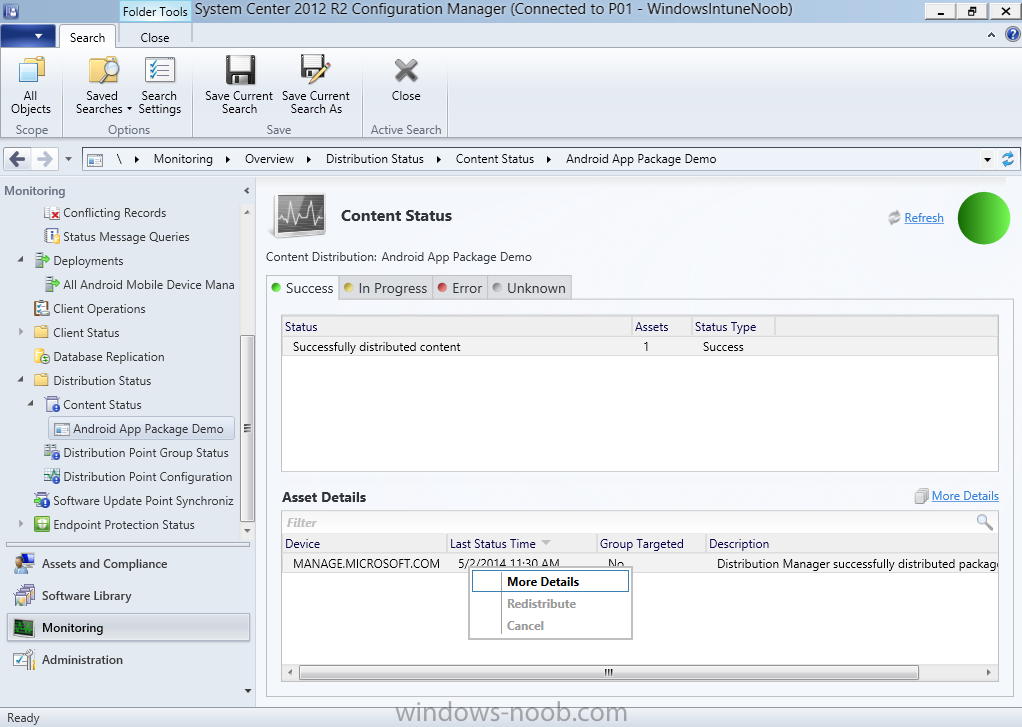The height and width of the screenshot is (727, 1022).
Task: Collapse the Content Status tree node
Action: (x=31, y=404)
